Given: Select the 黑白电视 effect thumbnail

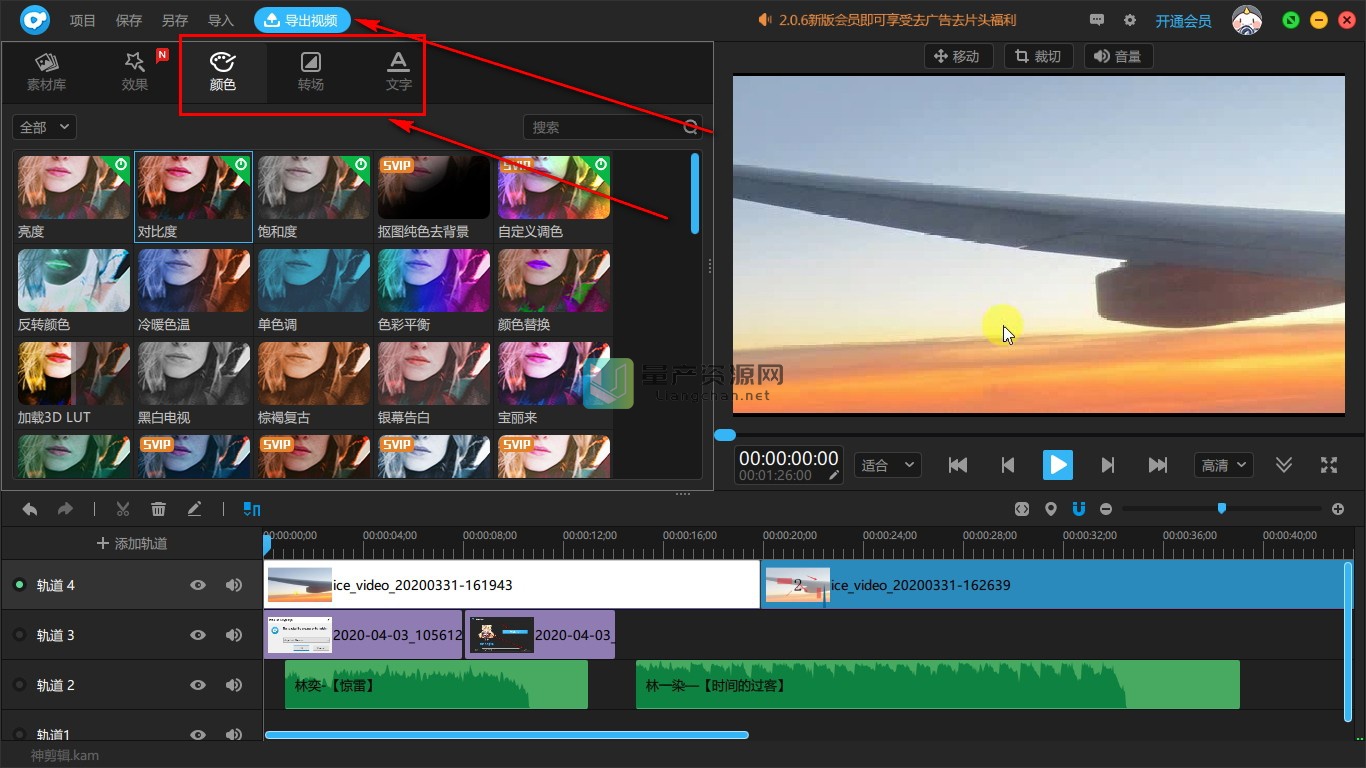Looking at the screenshot, I should [194, 373].
